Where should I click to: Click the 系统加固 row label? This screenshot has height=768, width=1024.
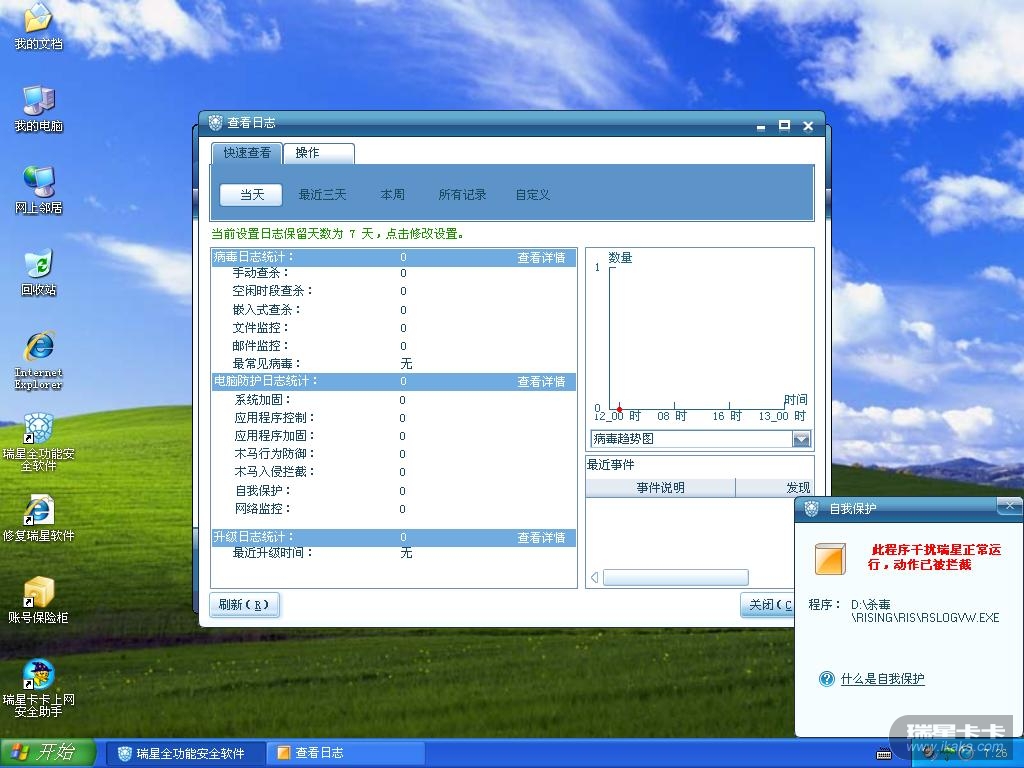click(263, 400)
